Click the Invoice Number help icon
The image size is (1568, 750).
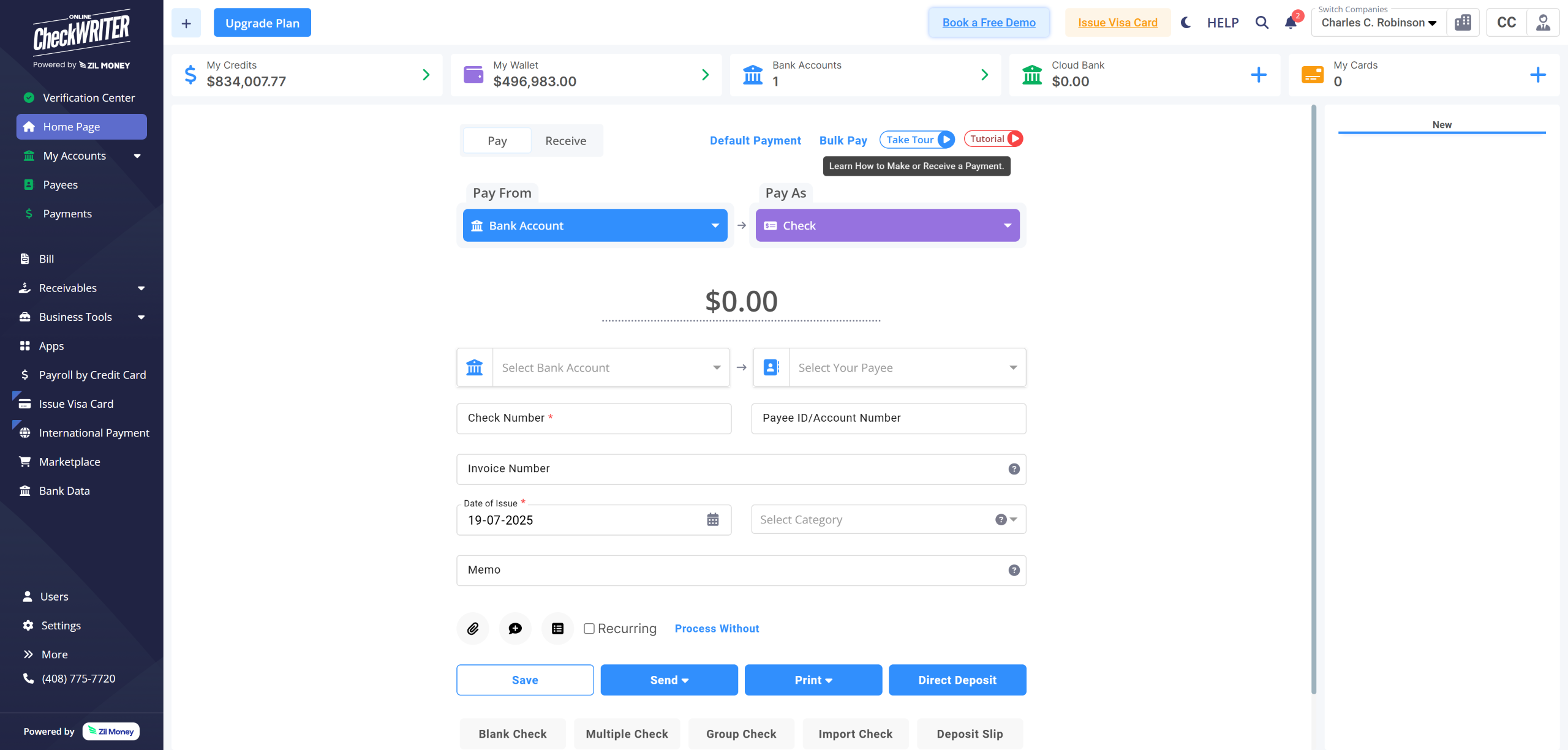point(1014,468)
